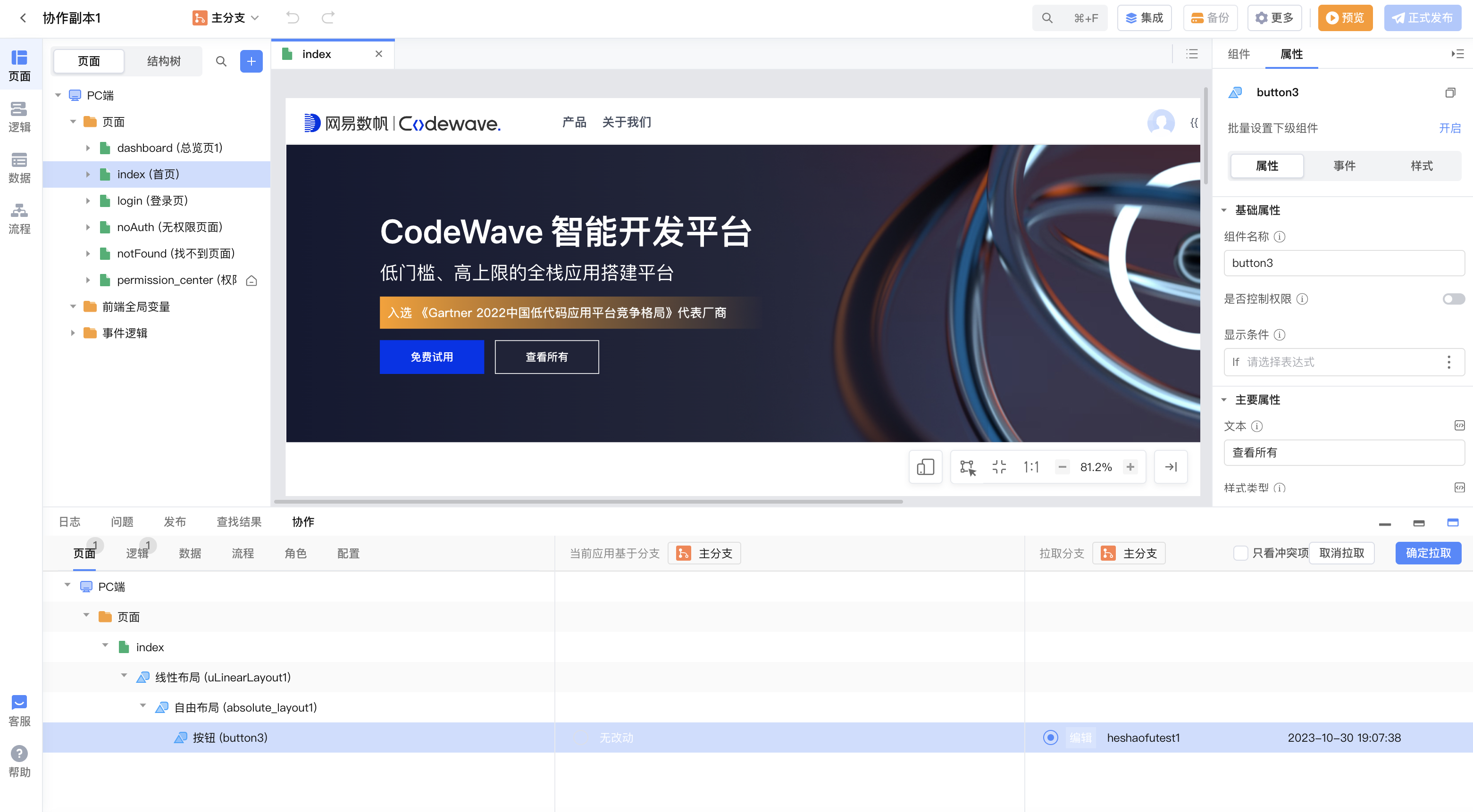Collapse the index (首页) tree node

pyautogui.click(x=88, y=174)
